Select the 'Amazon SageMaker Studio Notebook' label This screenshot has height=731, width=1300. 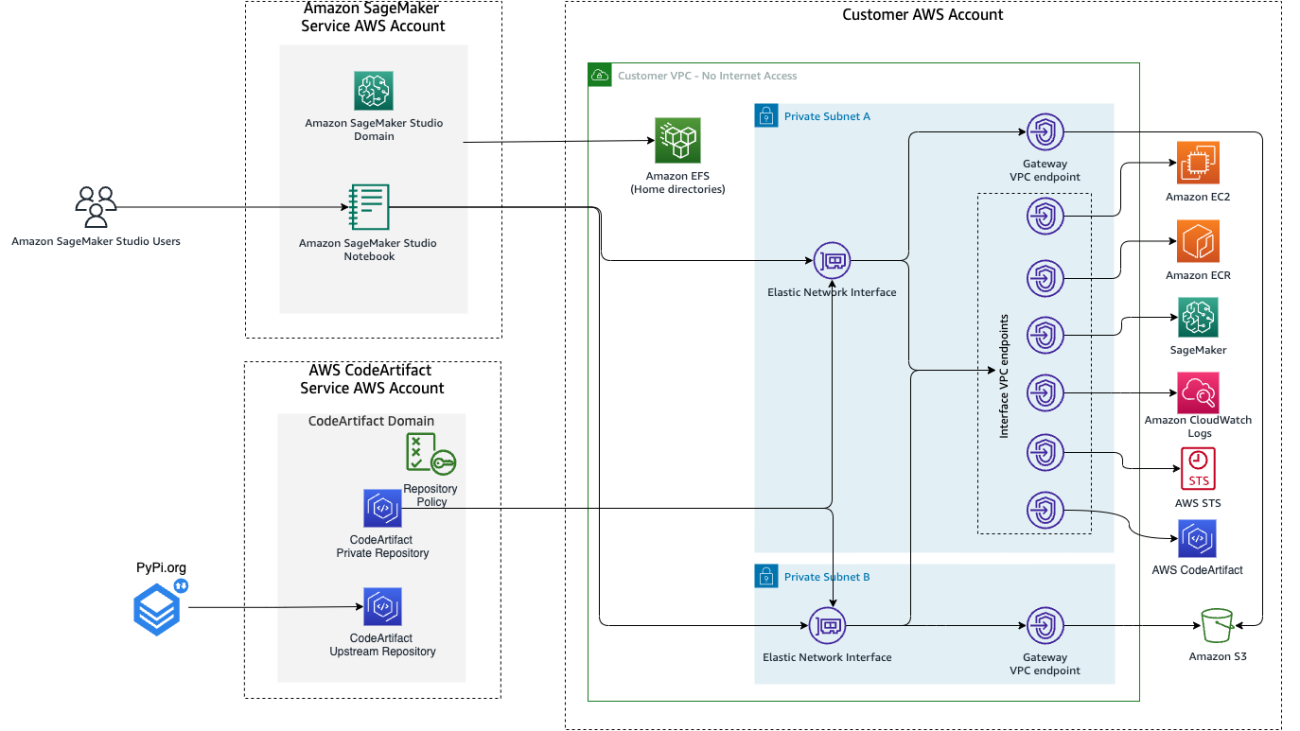click(368, 250)
